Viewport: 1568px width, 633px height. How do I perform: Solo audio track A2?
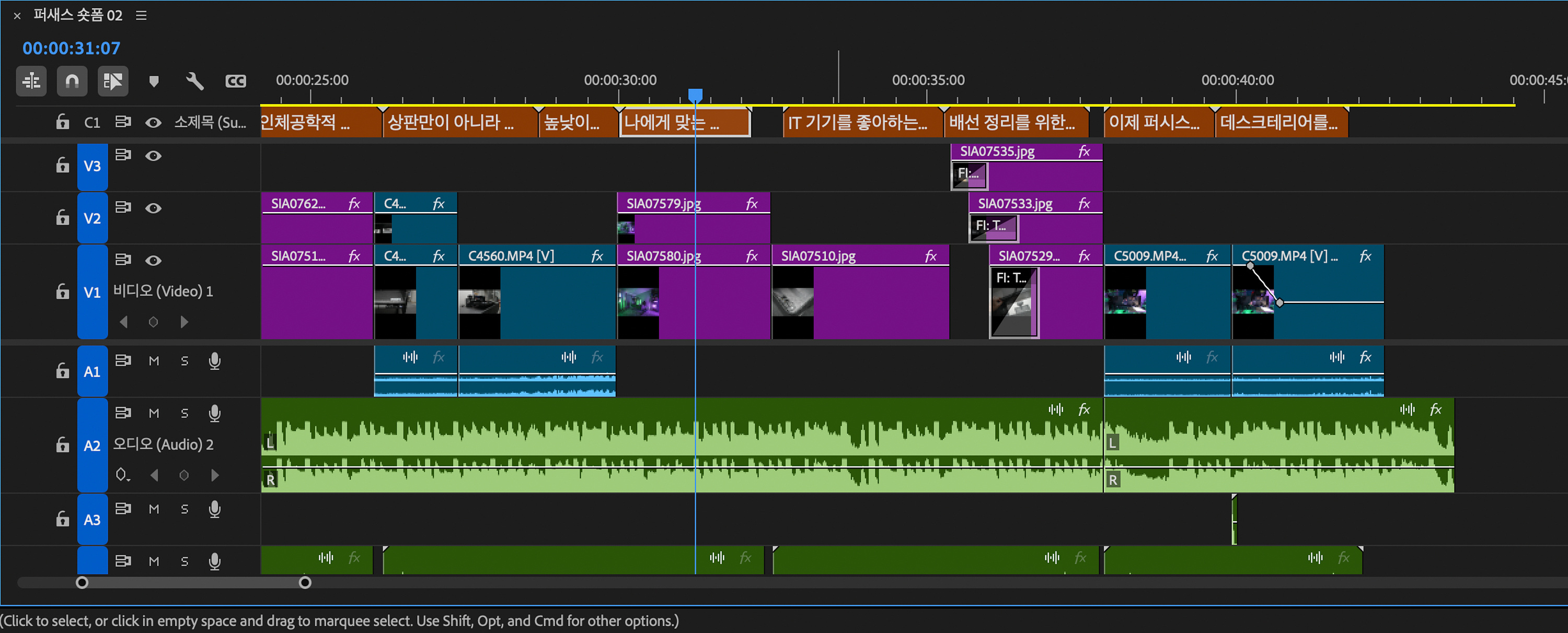(x=185, y=414)
